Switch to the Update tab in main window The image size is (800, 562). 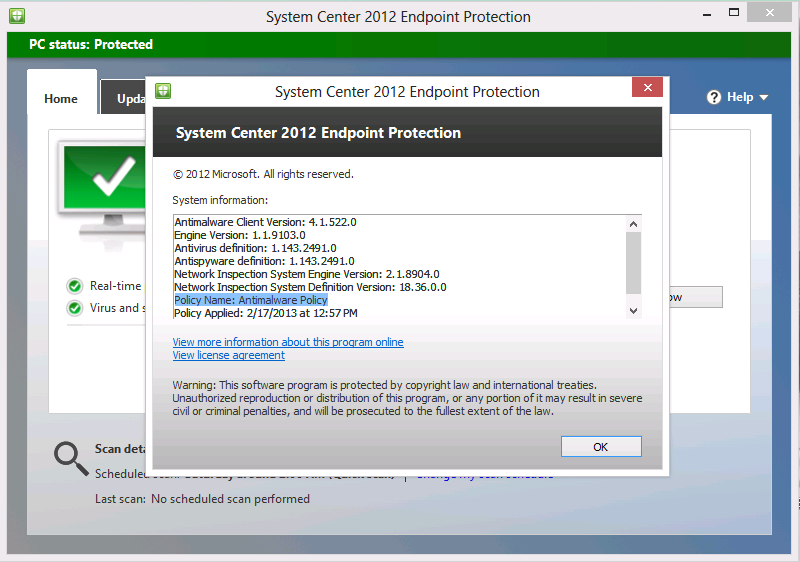(x=123, y=98)
